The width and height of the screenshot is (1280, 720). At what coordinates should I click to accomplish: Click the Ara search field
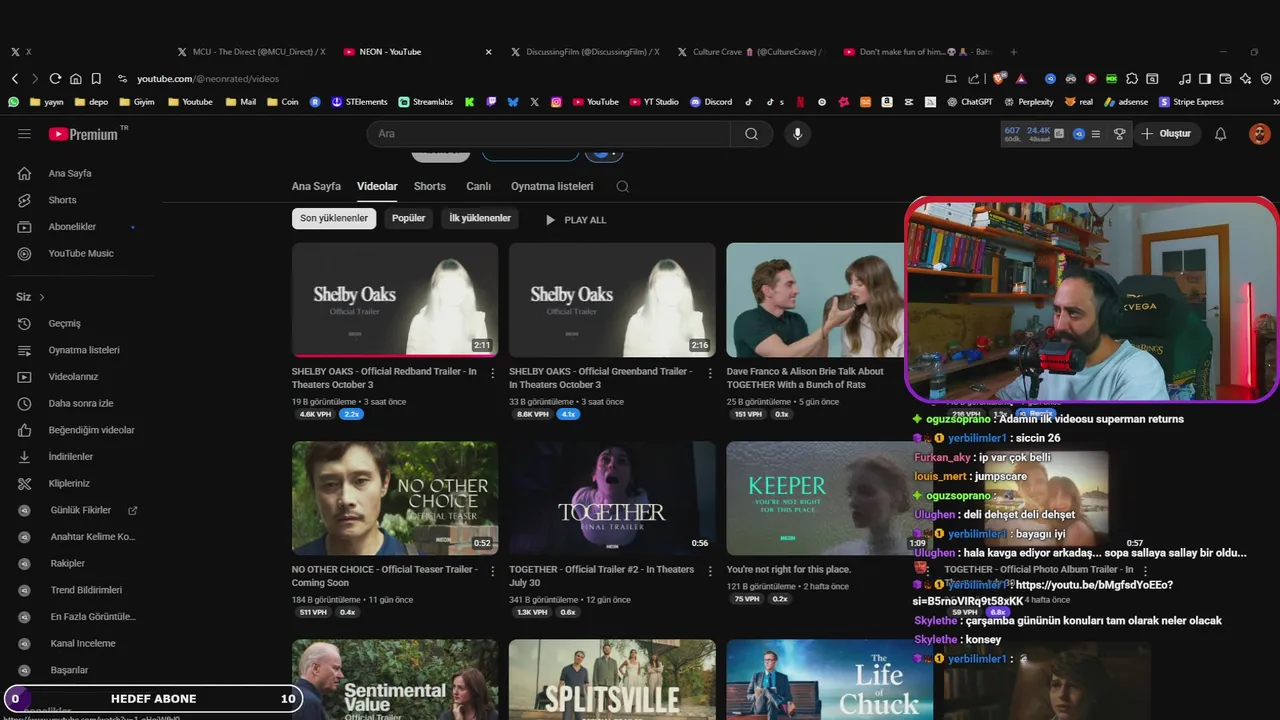pos(549,134)
